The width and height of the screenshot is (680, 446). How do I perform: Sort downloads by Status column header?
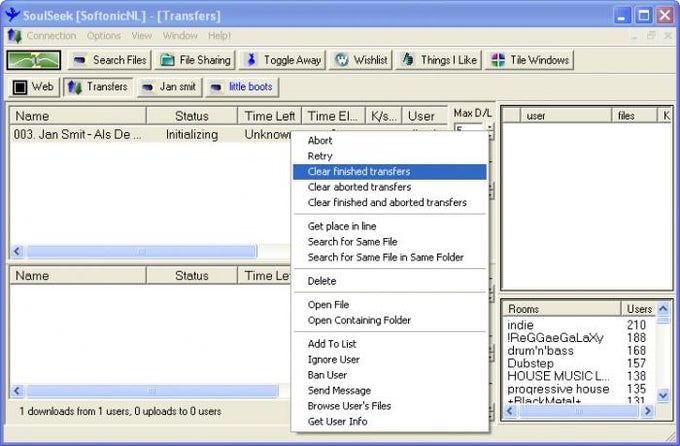tap(192, 116)
